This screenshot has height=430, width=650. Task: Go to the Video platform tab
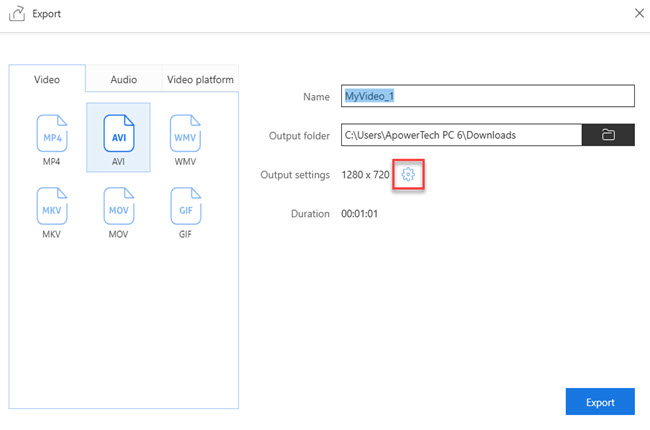[x=200, y=80]
